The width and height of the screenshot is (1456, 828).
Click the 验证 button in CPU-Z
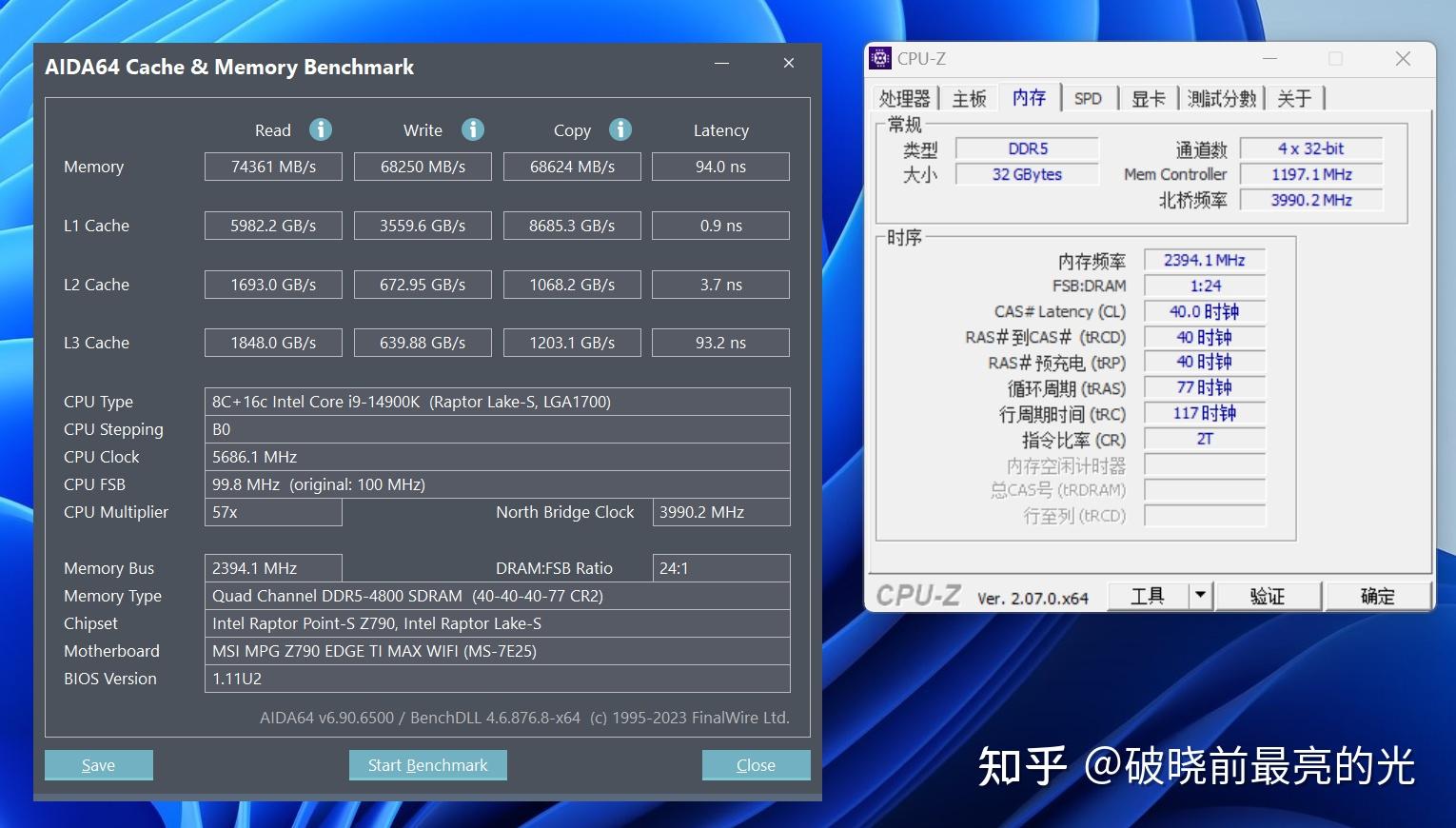coord(1268,596)
